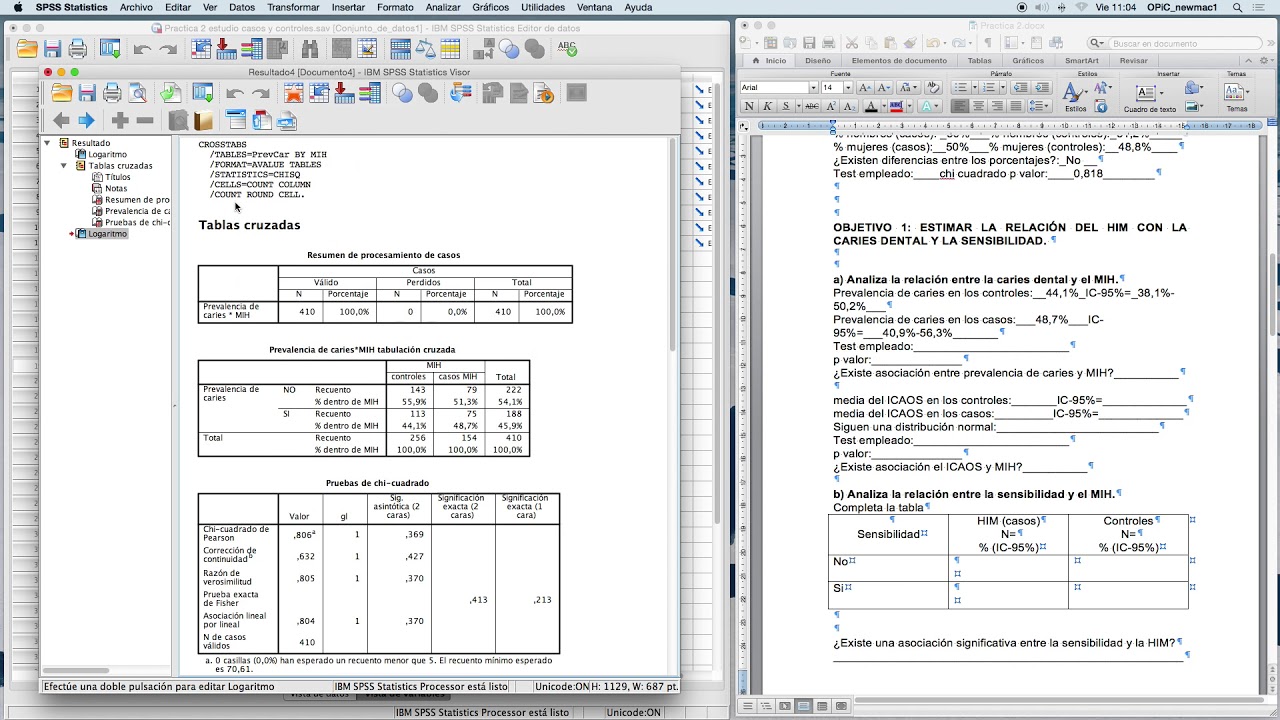Open Transformar menu in SPSS menu bar
This screenshot has width=1280, height=720.
[x=293, y=7]
